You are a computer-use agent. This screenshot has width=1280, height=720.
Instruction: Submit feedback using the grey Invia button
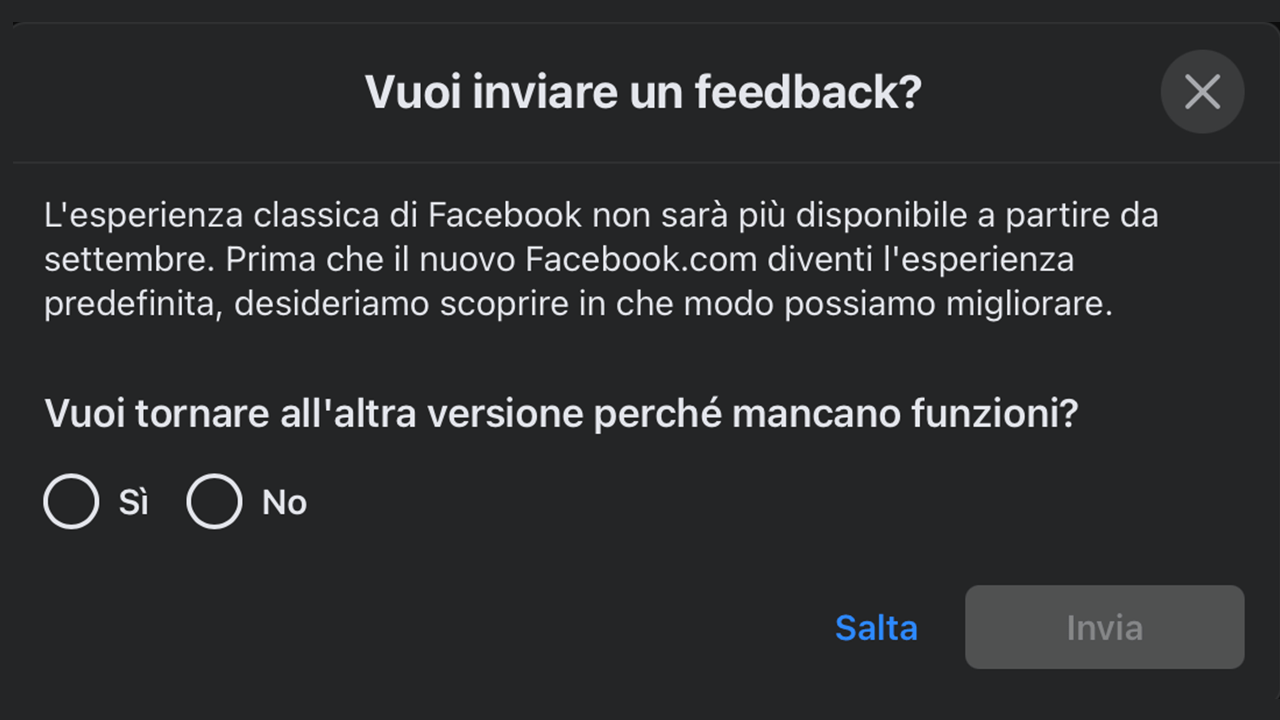point(1104,628)
